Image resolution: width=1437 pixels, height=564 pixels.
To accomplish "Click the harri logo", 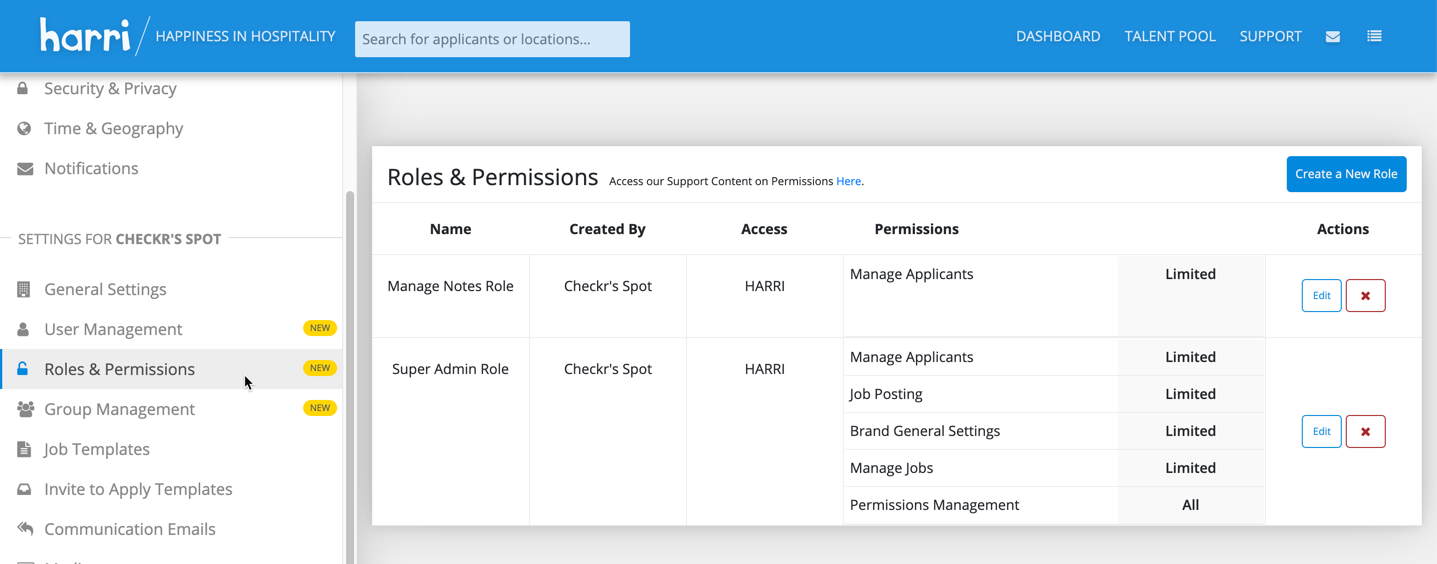I will pyautogui.click(x=85, y=36).
